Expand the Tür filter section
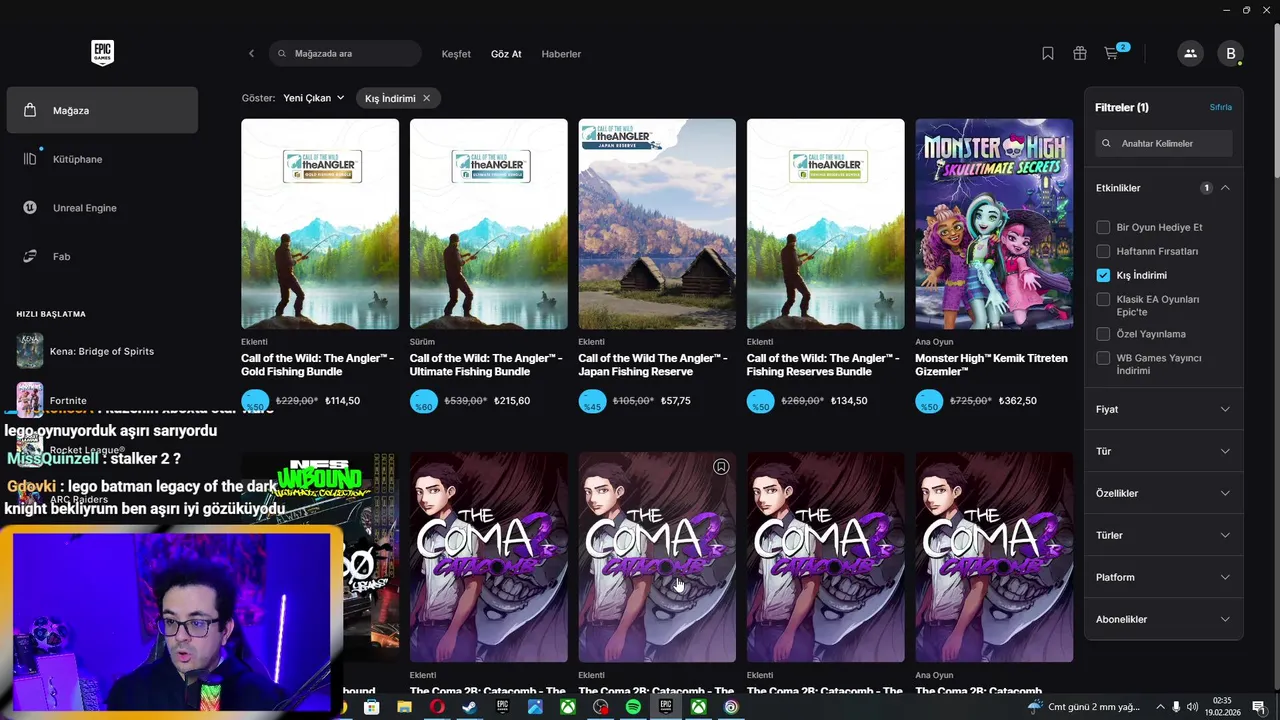Screen dimensions: 1280x720 (1164, 451)
